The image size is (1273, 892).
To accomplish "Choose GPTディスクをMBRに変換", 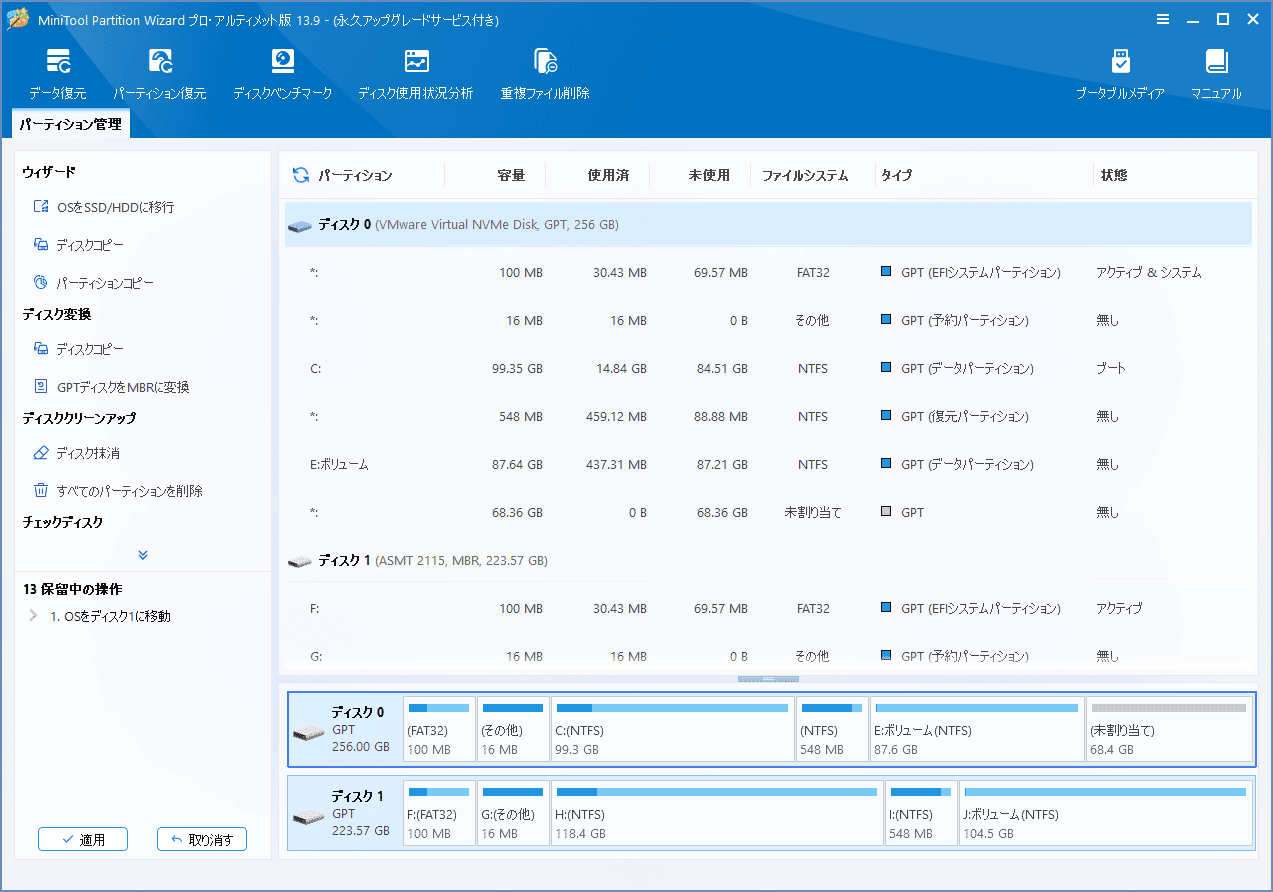I will coord(111,387).
